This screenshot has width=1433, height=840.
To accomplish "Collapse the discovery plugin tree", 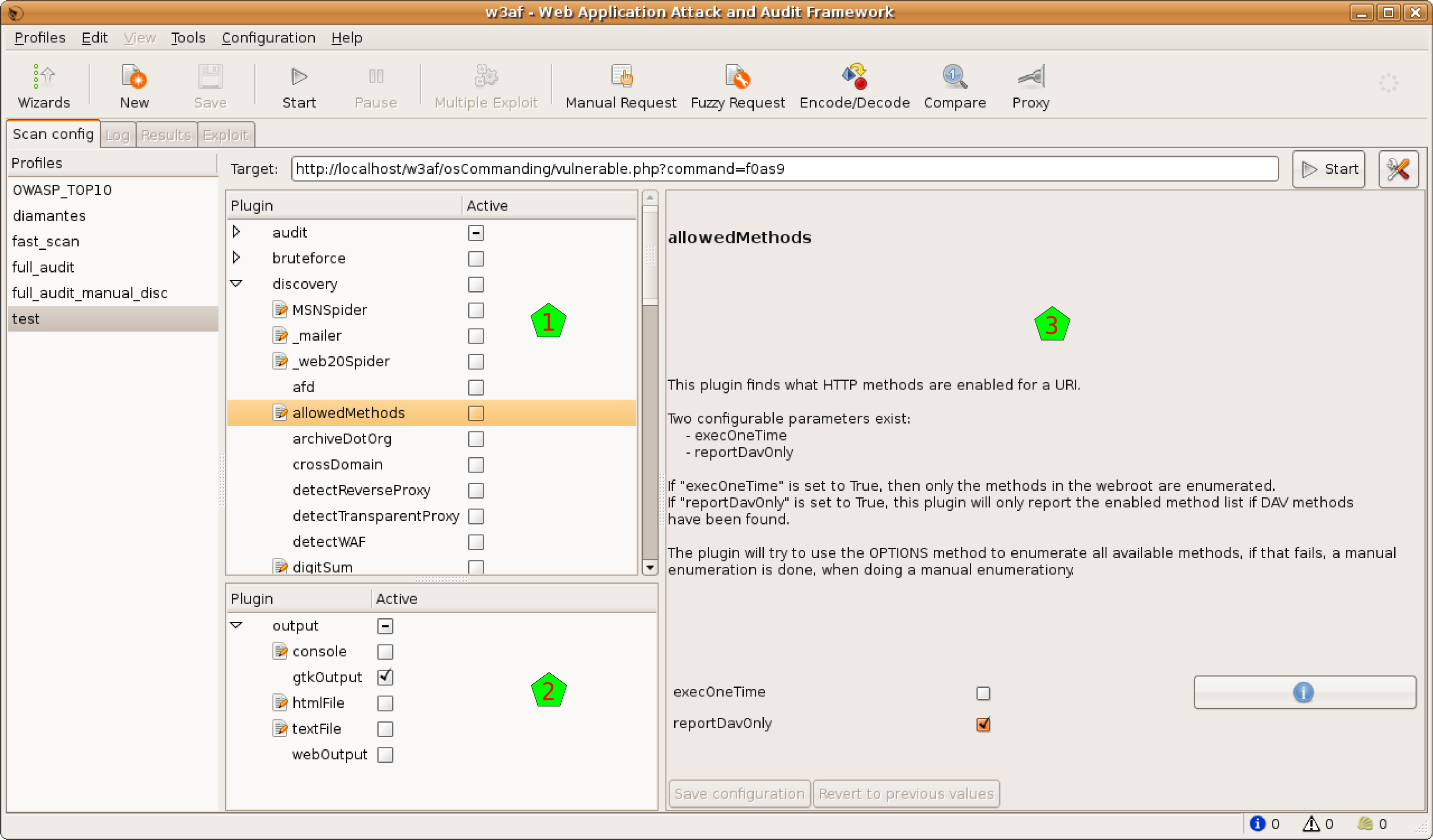I will click(x=236, y=283).
